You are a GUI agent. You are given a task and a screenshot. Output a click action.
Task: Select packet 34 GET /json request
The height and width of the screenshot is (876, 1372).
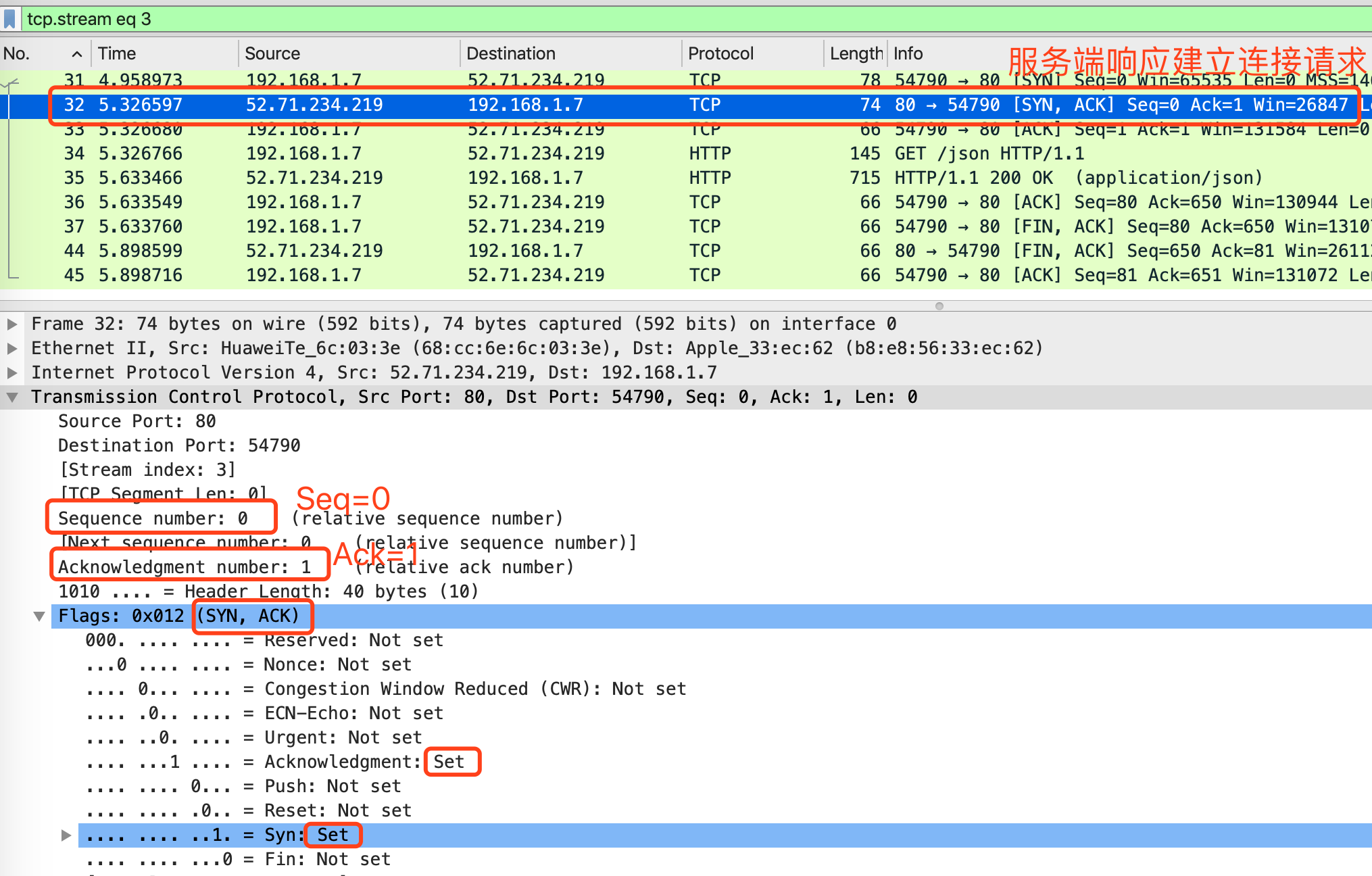pyautogui.click(x=473, y=153)
